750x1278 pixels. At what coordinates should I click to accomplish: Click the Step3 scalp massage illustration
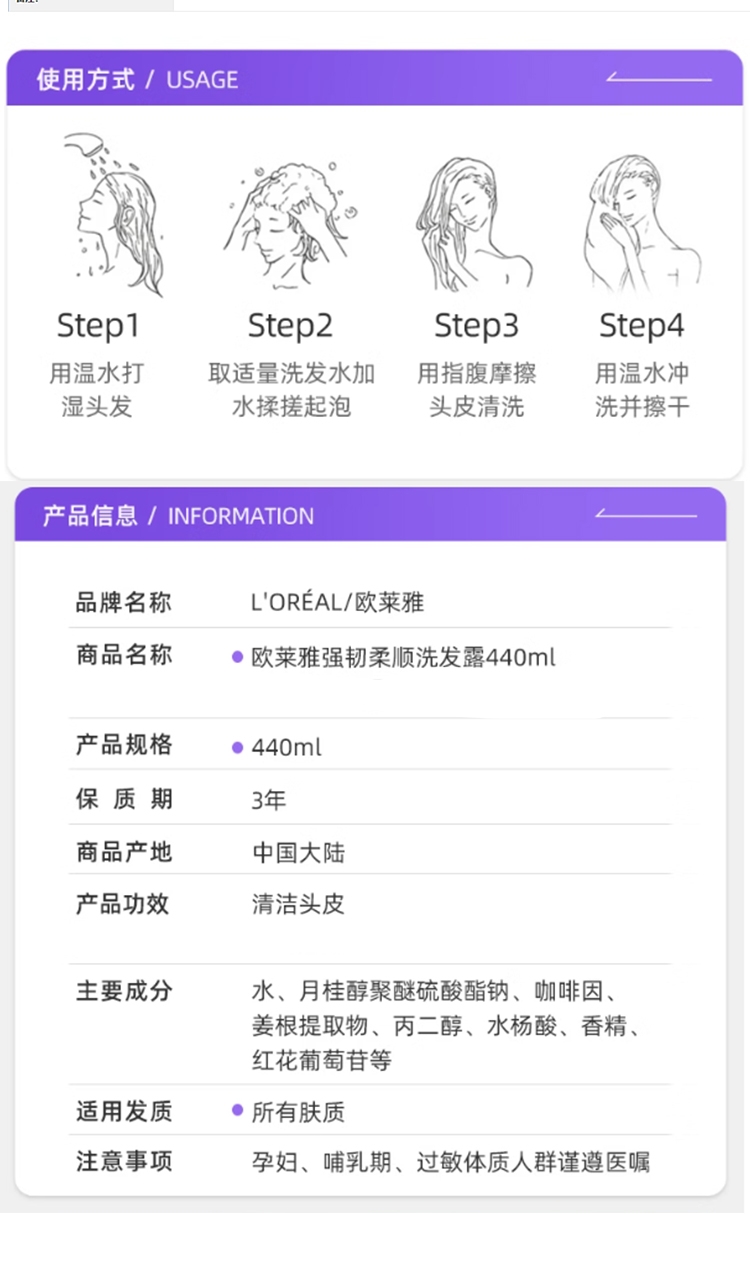[473, 222]
